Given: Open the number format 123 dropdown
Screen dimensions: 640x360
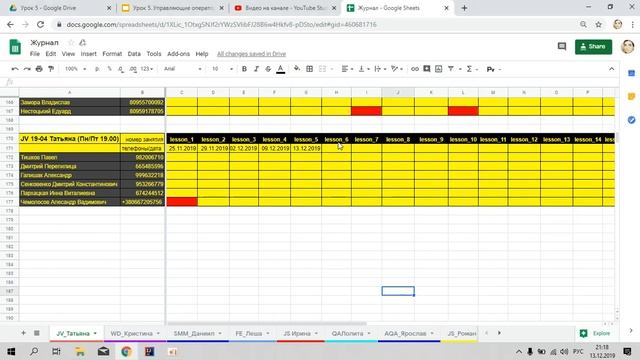Looking at the screenshot, I should pos(147,69).
